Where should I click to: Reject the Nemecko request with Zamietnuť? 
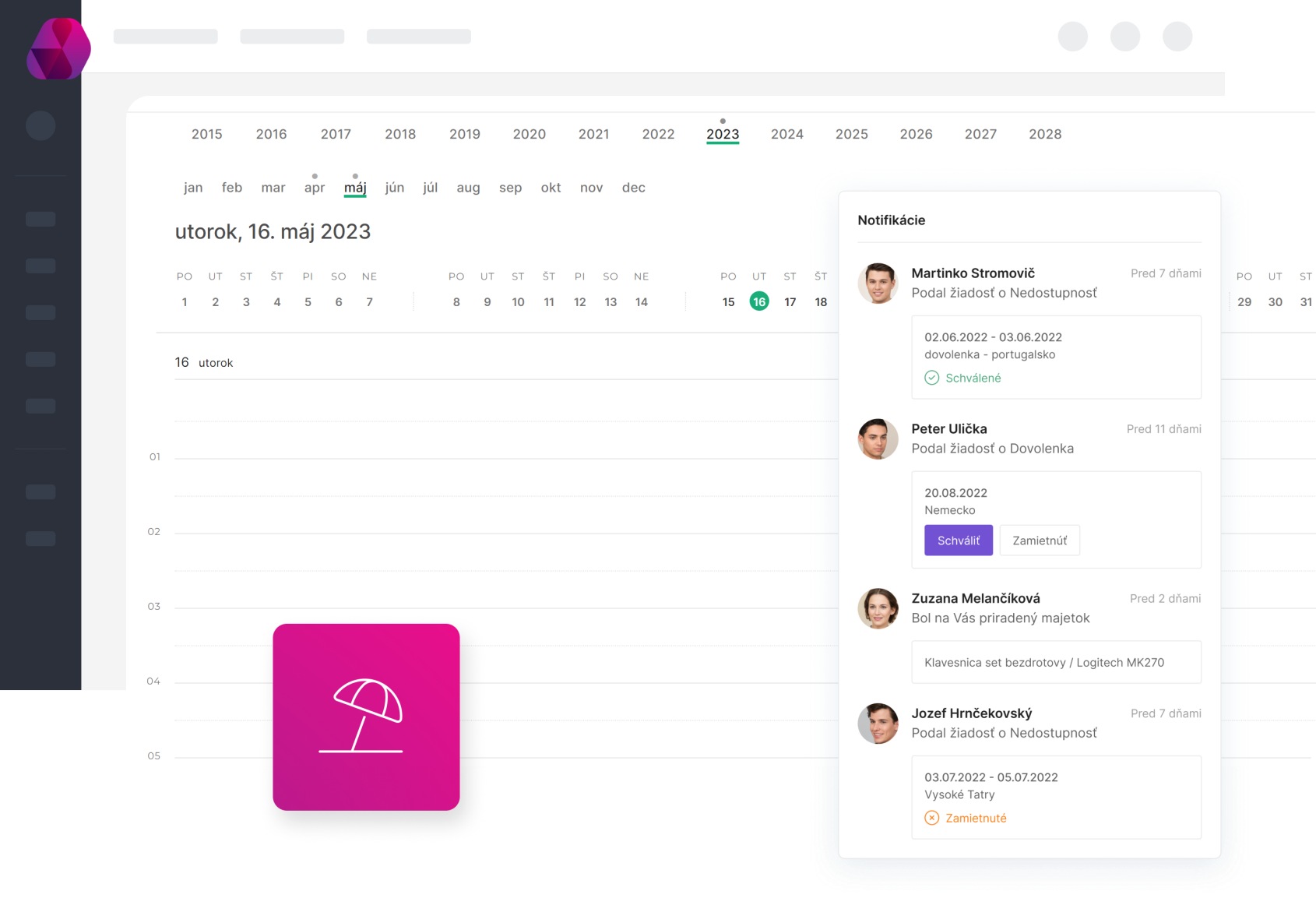[x=1039, y=541]
